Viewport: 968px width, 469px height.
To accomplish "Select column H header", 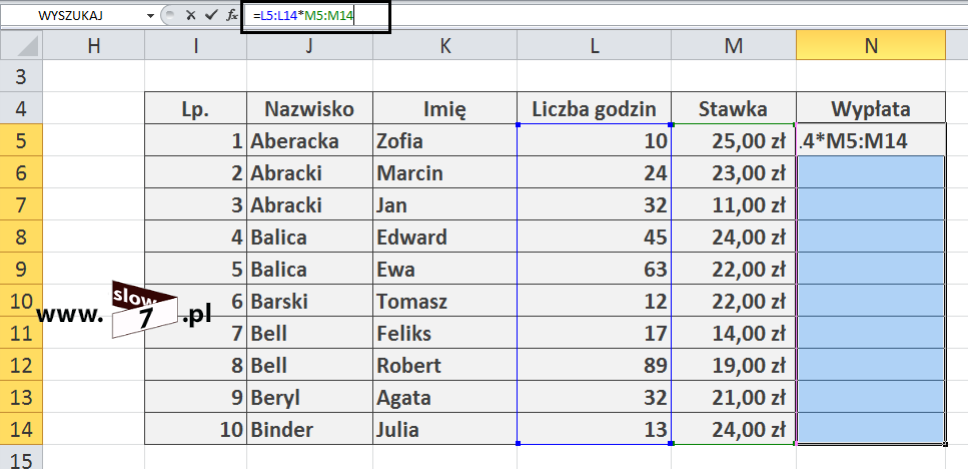I will tap(94, 46).
